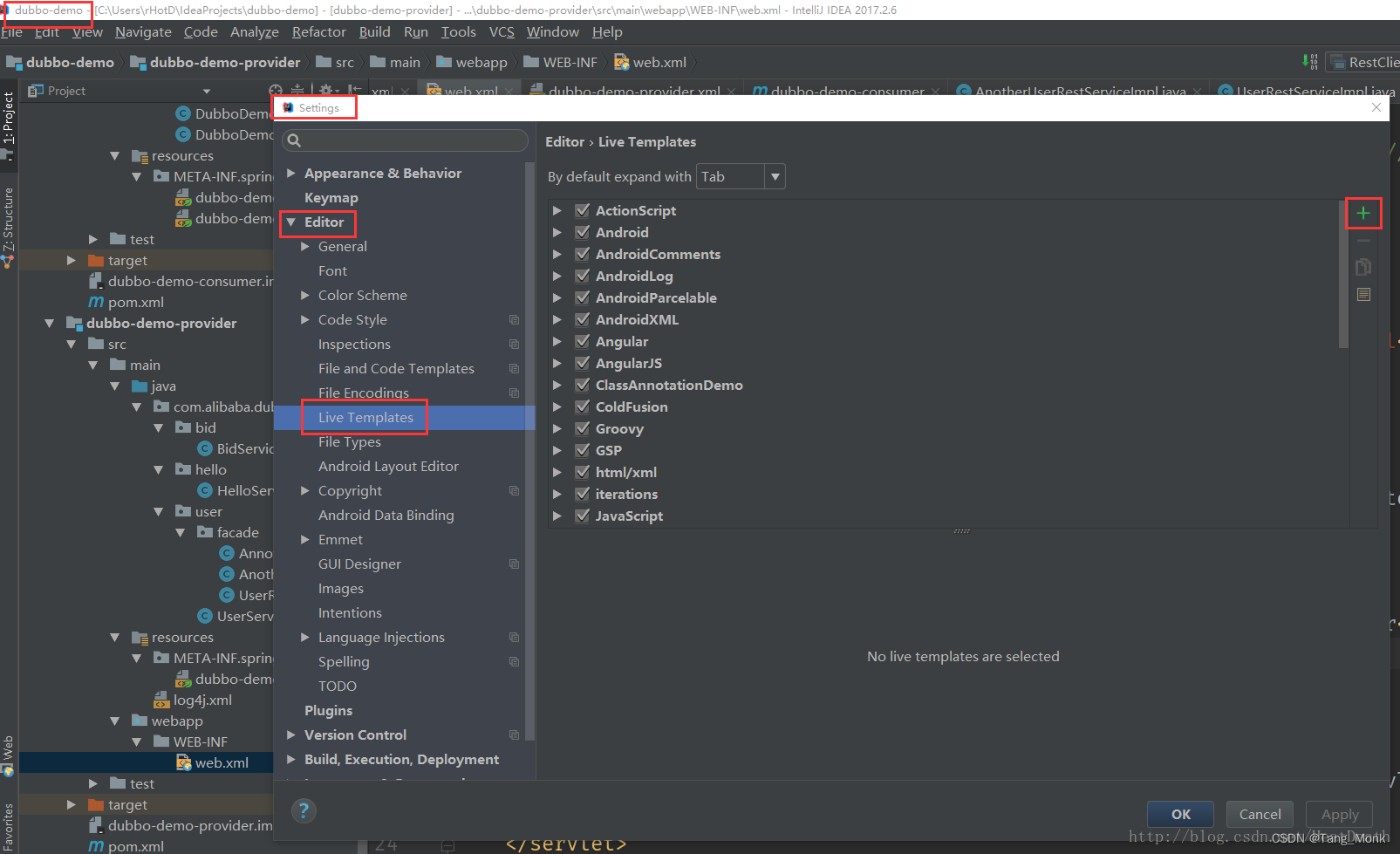The width and height of the screenshot is (1400, 854).
Task: Select the ColdFusion template group row
Action: [944, 407]
